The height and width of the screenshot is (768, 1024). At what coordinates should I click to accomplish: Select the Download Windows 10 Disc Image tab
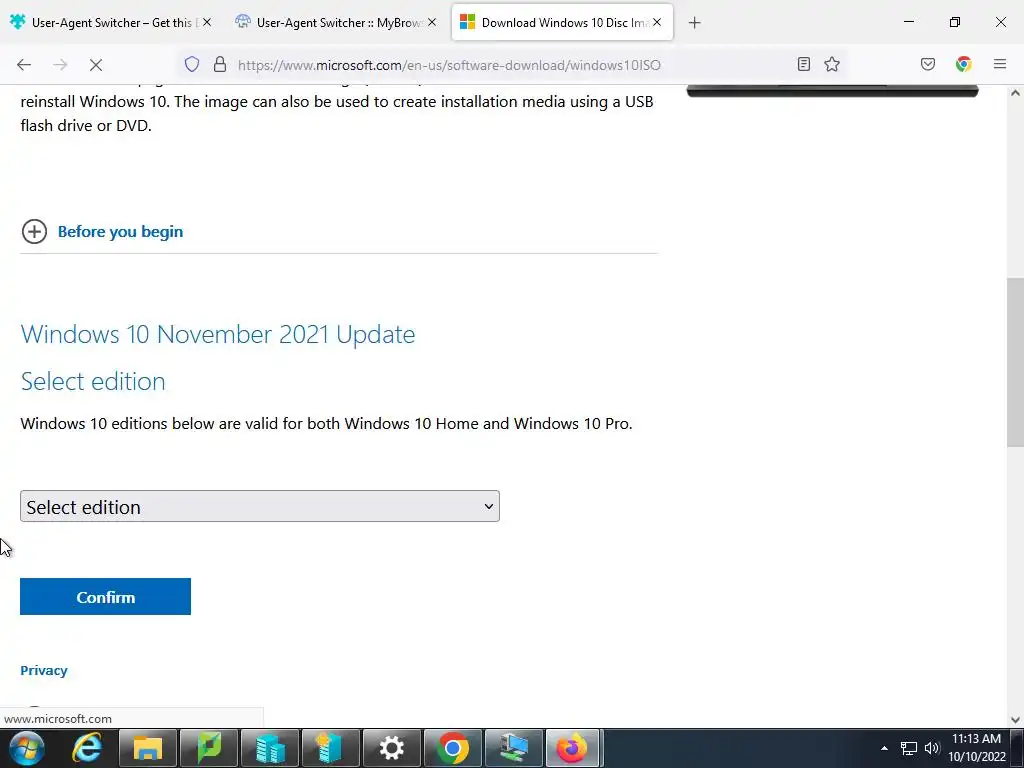(x=562, y=22)
